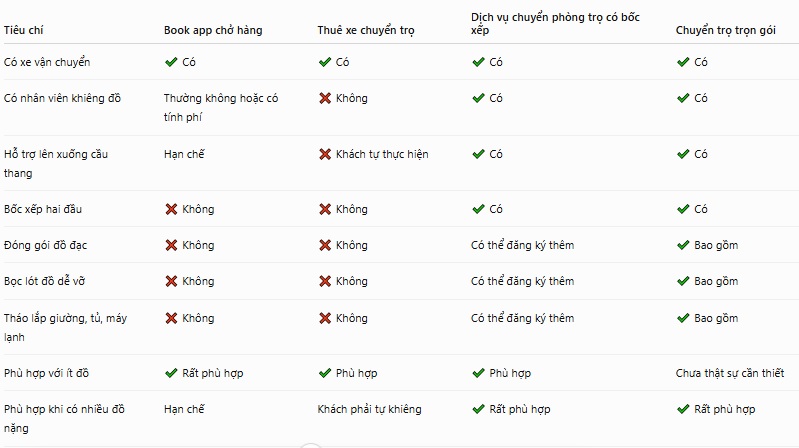This screenshot has height=448, width=799.
Task: Click the 'Tiêu chí' header cell
Action: (x=23, y=30)
